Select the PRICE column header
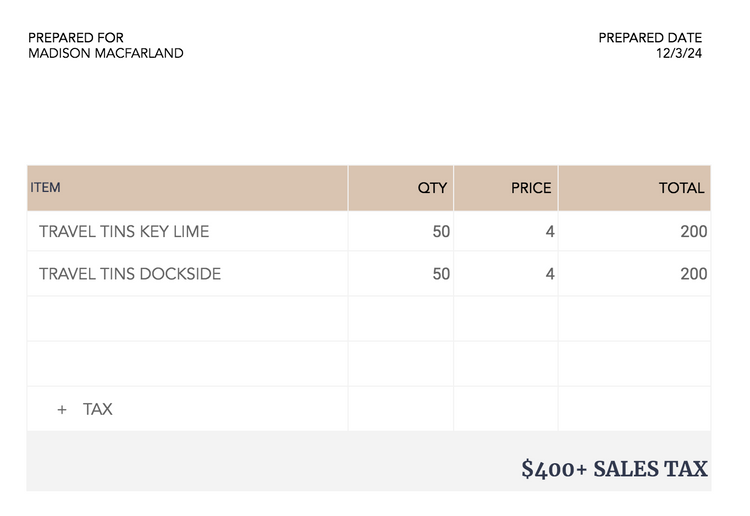The width and height of the screenshot is (750, 516). coord(506,188)
